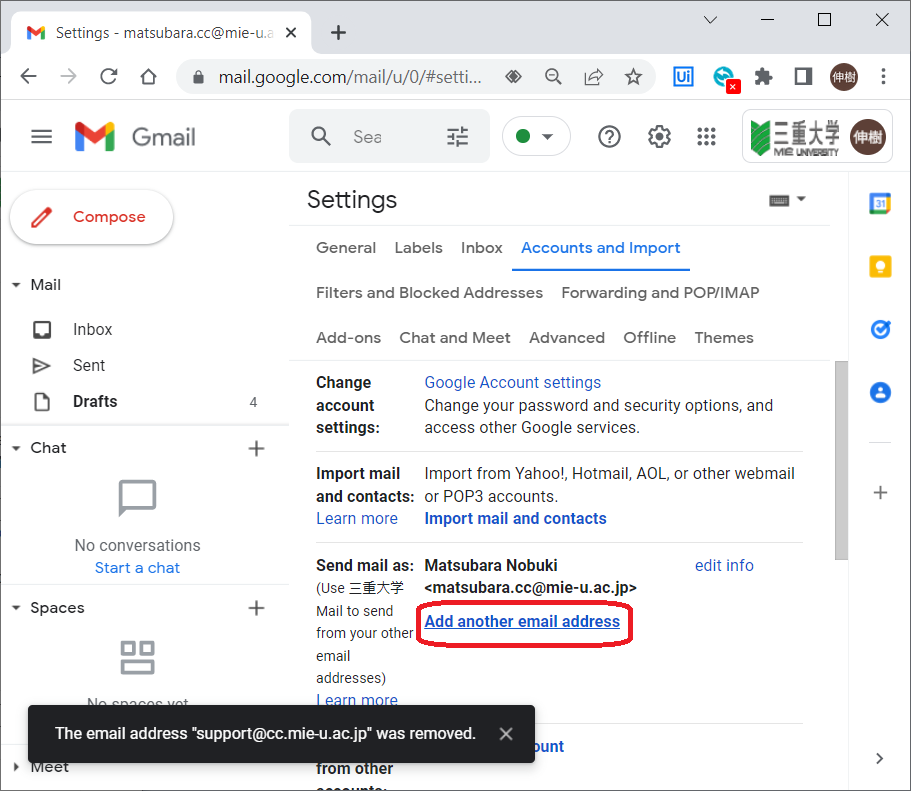
Task: Click the browser address bar URL
Action: [350, 77]
